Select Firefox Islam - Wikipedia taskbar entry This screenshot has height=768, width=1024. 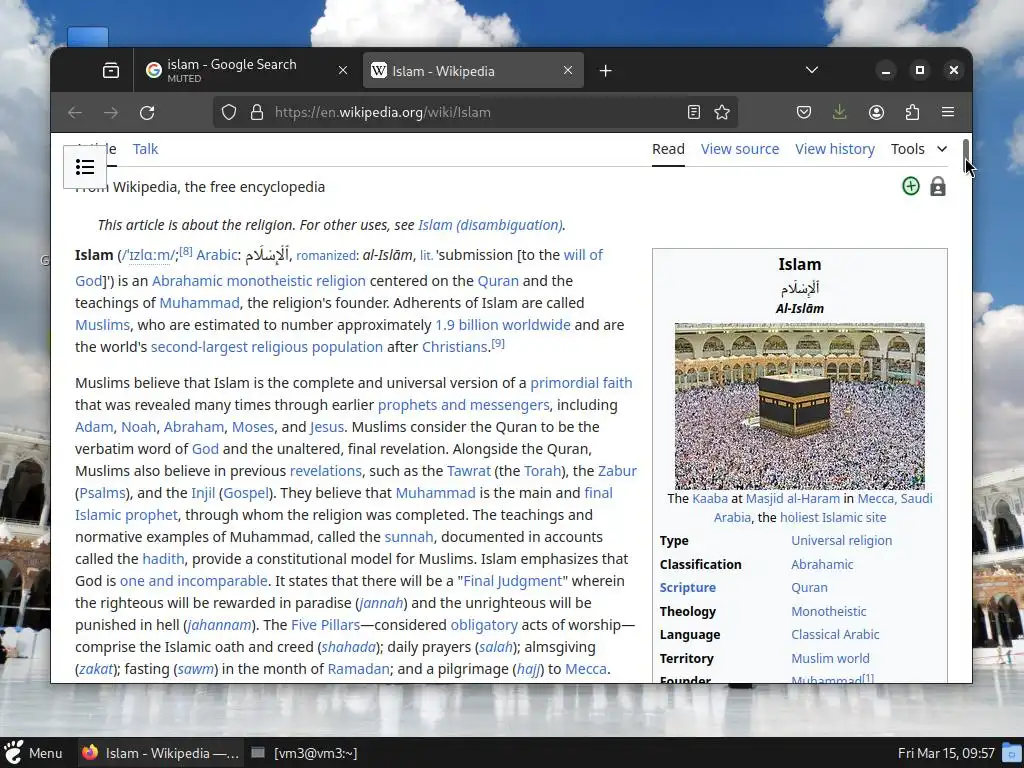pos(160,753)
